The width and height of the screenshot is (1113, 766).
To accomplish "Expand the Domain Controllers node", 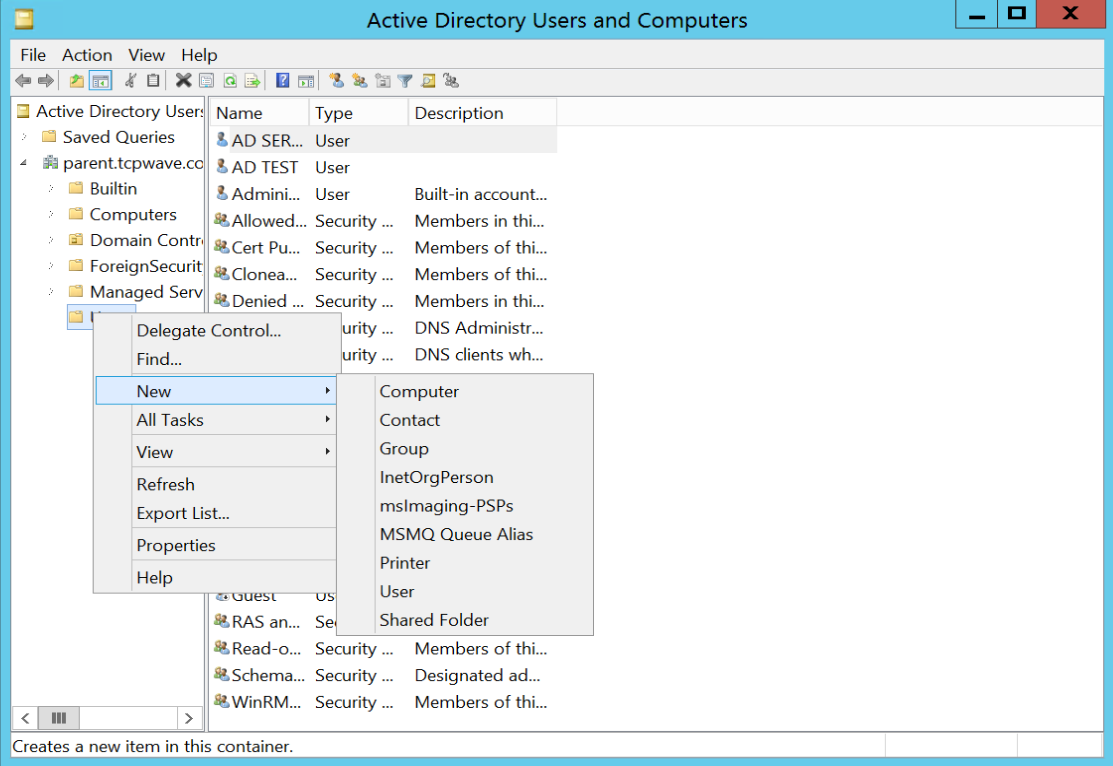I will (51, 240).
